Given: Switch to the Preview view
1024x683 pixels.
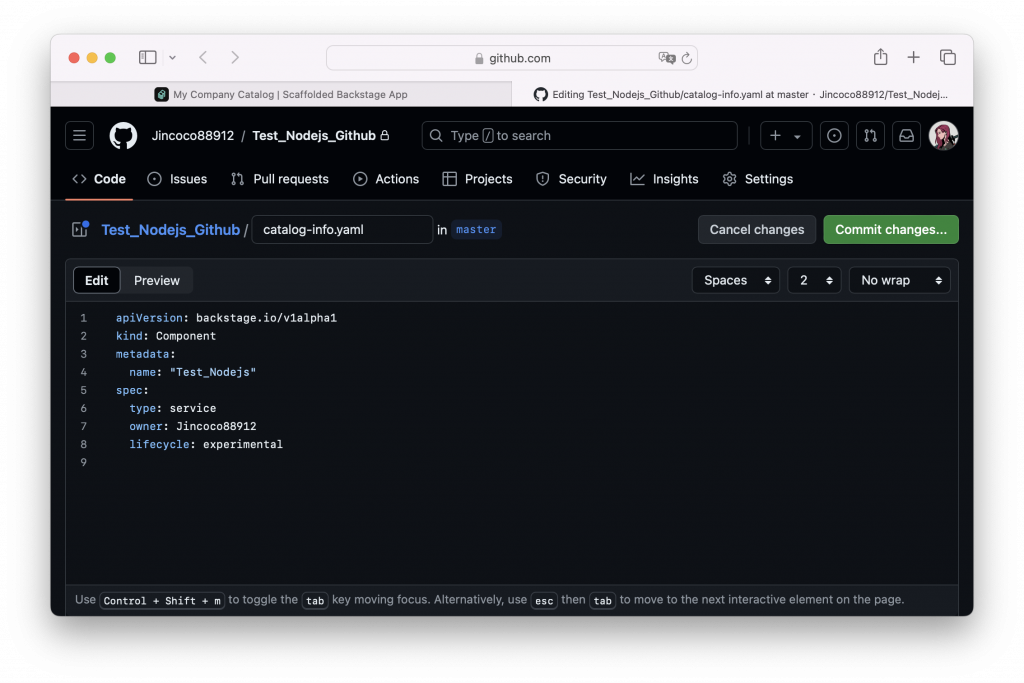Looking at the screenshot, I should tap(157, 280).
